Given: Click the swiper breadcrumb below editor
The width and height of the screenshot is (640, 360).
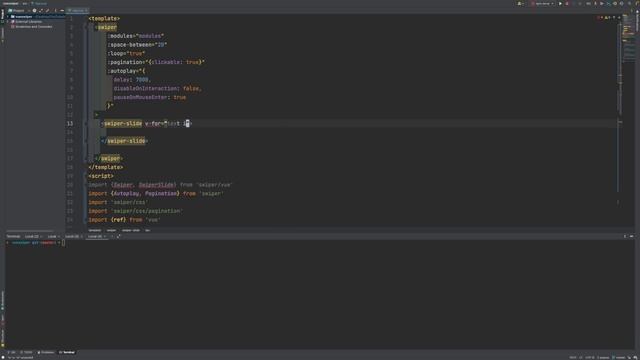Looking at the screenshot, I should (x=111, y=230).
